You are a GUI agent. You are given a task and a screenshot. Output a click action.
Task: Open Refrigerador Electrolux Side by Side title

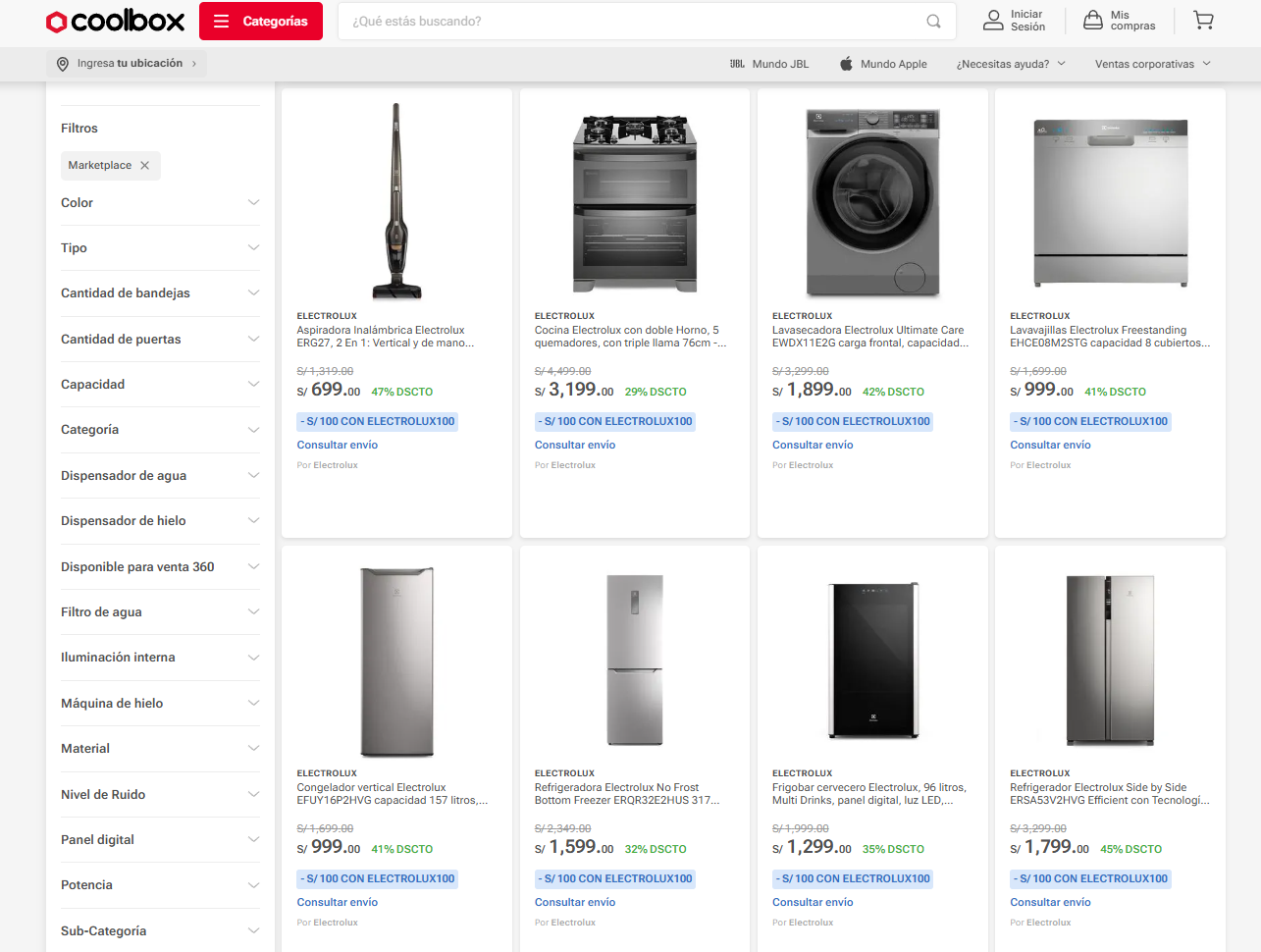coord(1110,794)
